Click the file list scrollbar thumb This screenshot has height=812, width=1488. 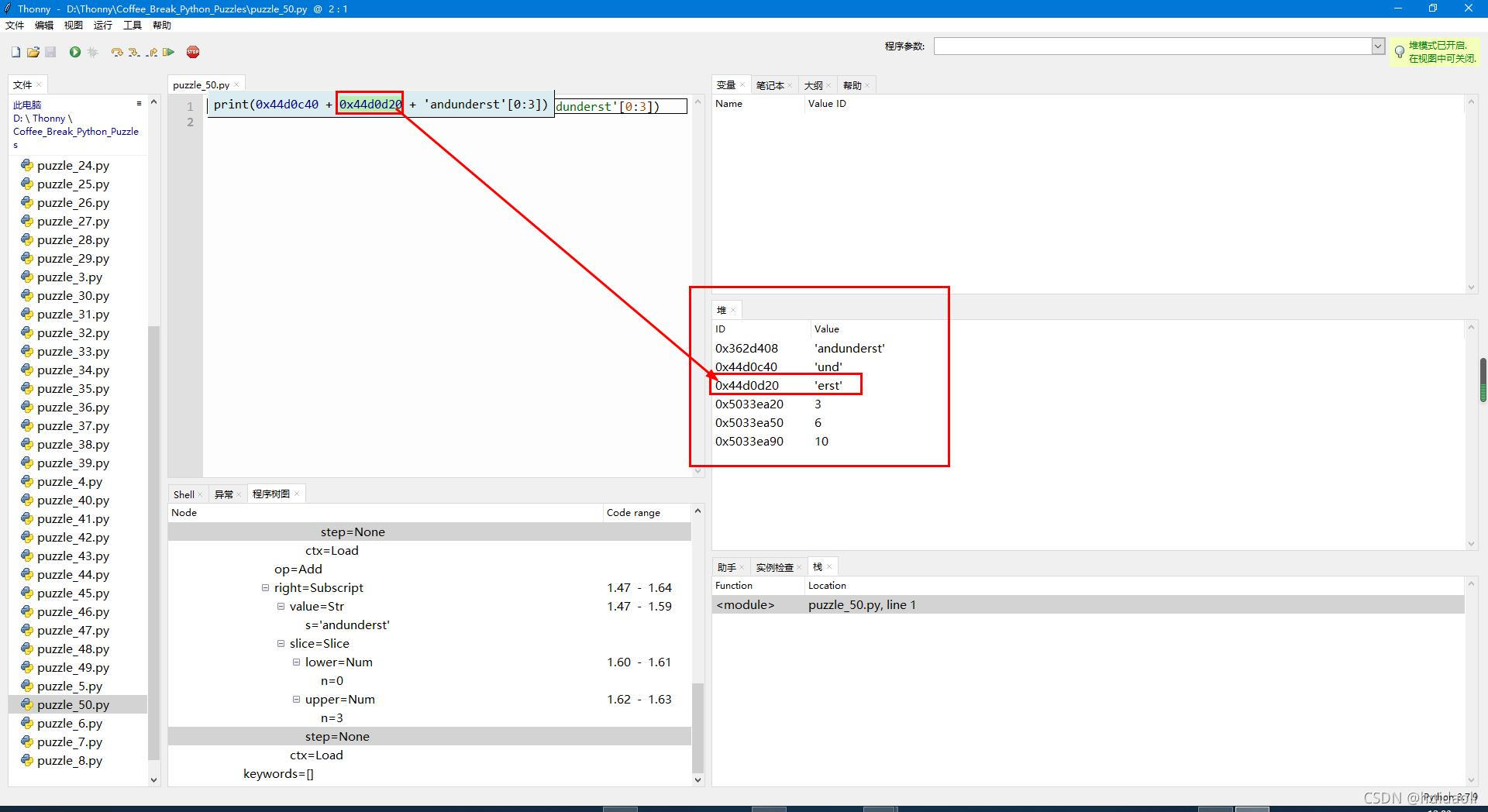[153, 542]
